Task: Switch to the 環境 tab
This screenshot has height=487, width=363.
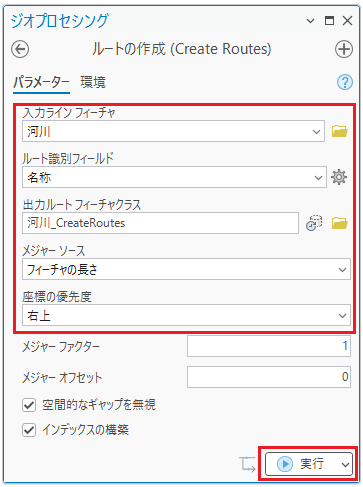Action: tap(93, 82)
